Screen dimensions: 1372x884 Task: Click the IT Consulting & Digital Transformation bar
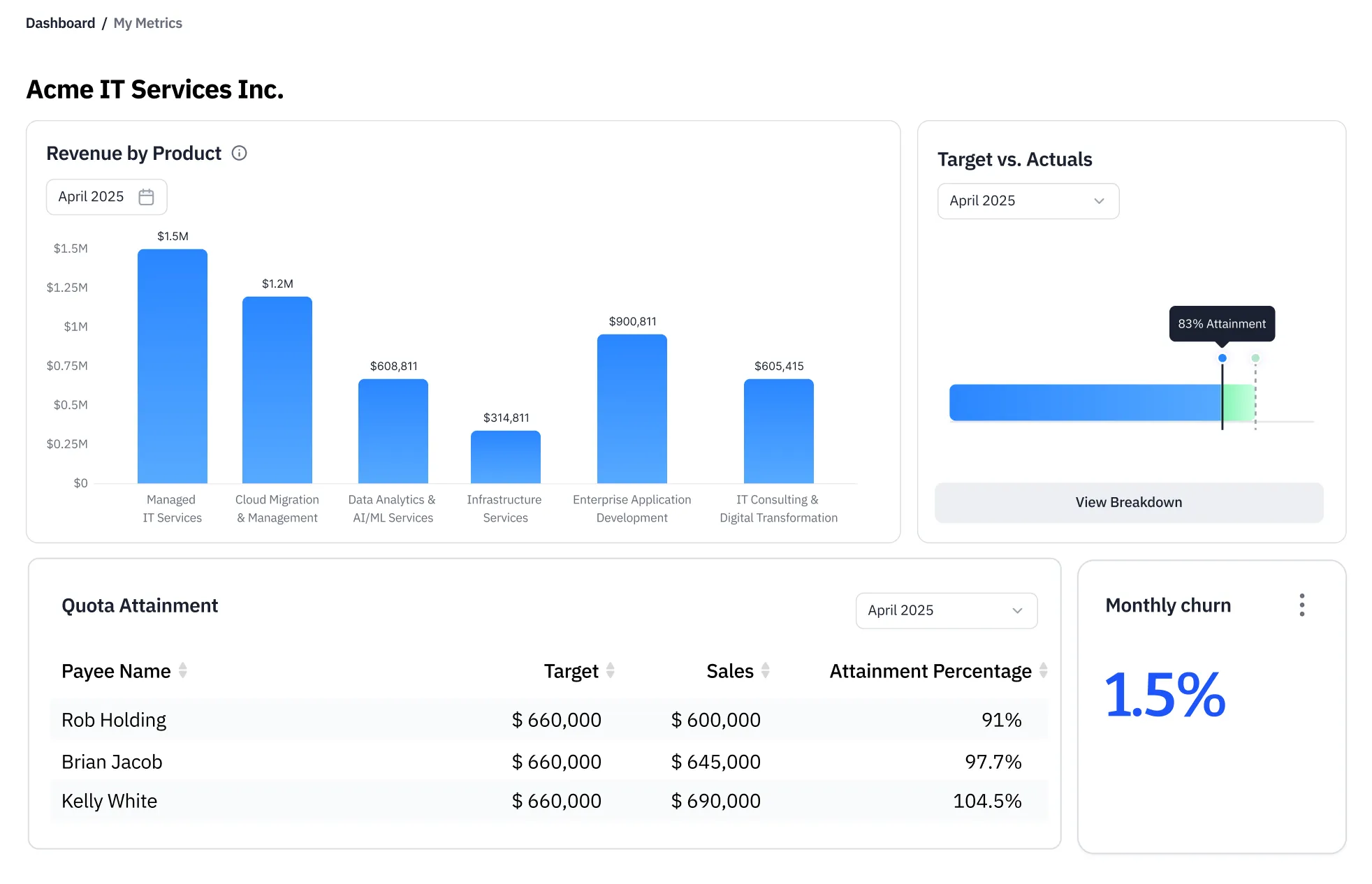(x=779, y=431)
